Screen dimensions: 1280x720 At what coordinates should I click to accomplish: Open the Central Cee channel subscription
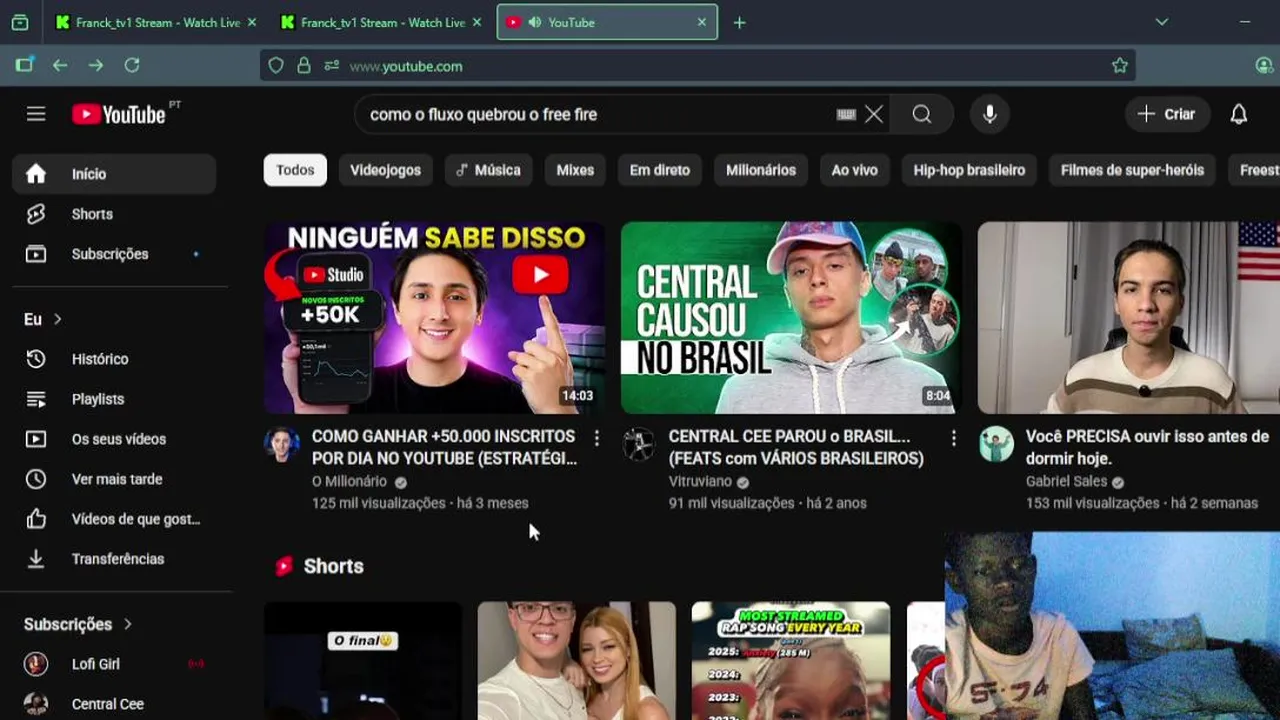point(114,704)
